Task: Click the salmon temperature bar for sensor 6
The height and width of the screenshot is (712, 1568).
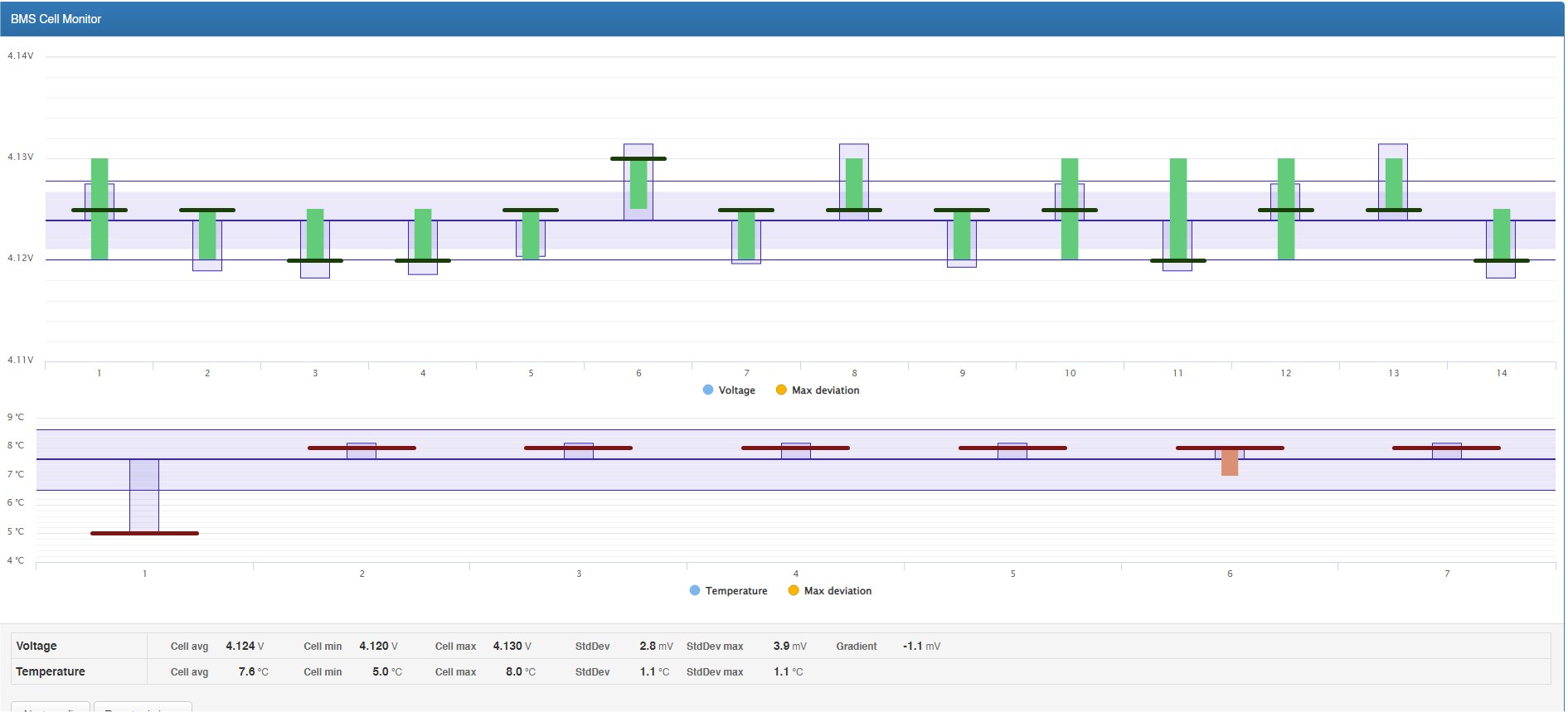Action: (x=1230, y=463)
